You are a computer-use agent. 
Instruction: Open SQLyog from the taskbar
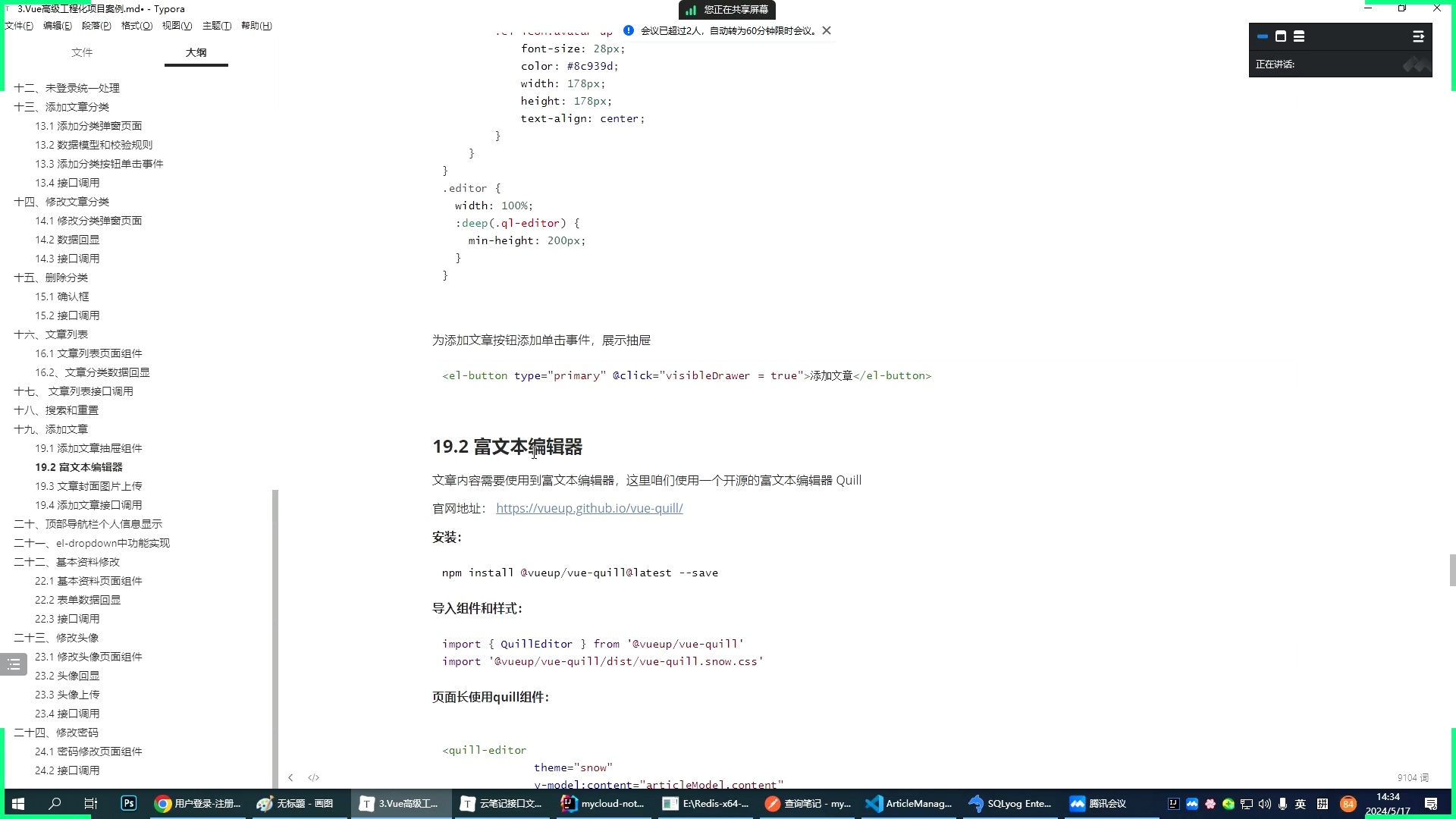tap(1010, 804)
